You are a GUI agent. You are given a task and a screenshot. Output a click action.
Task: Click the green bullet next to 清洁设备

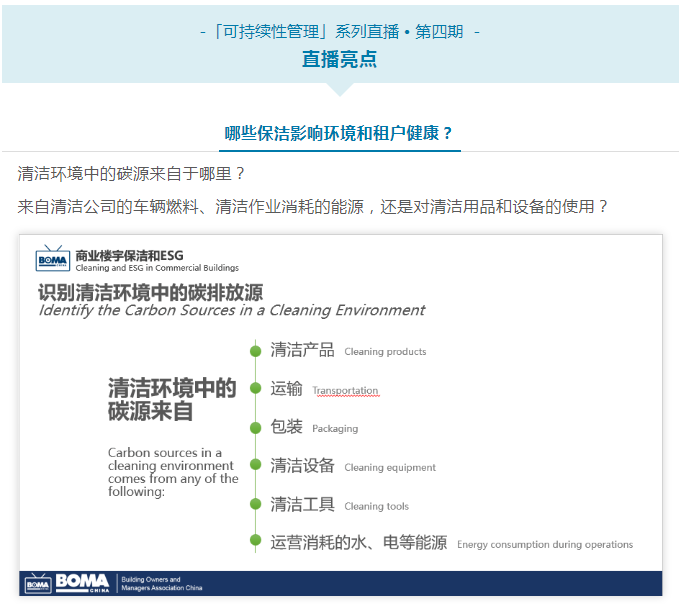tap(255, 464)
